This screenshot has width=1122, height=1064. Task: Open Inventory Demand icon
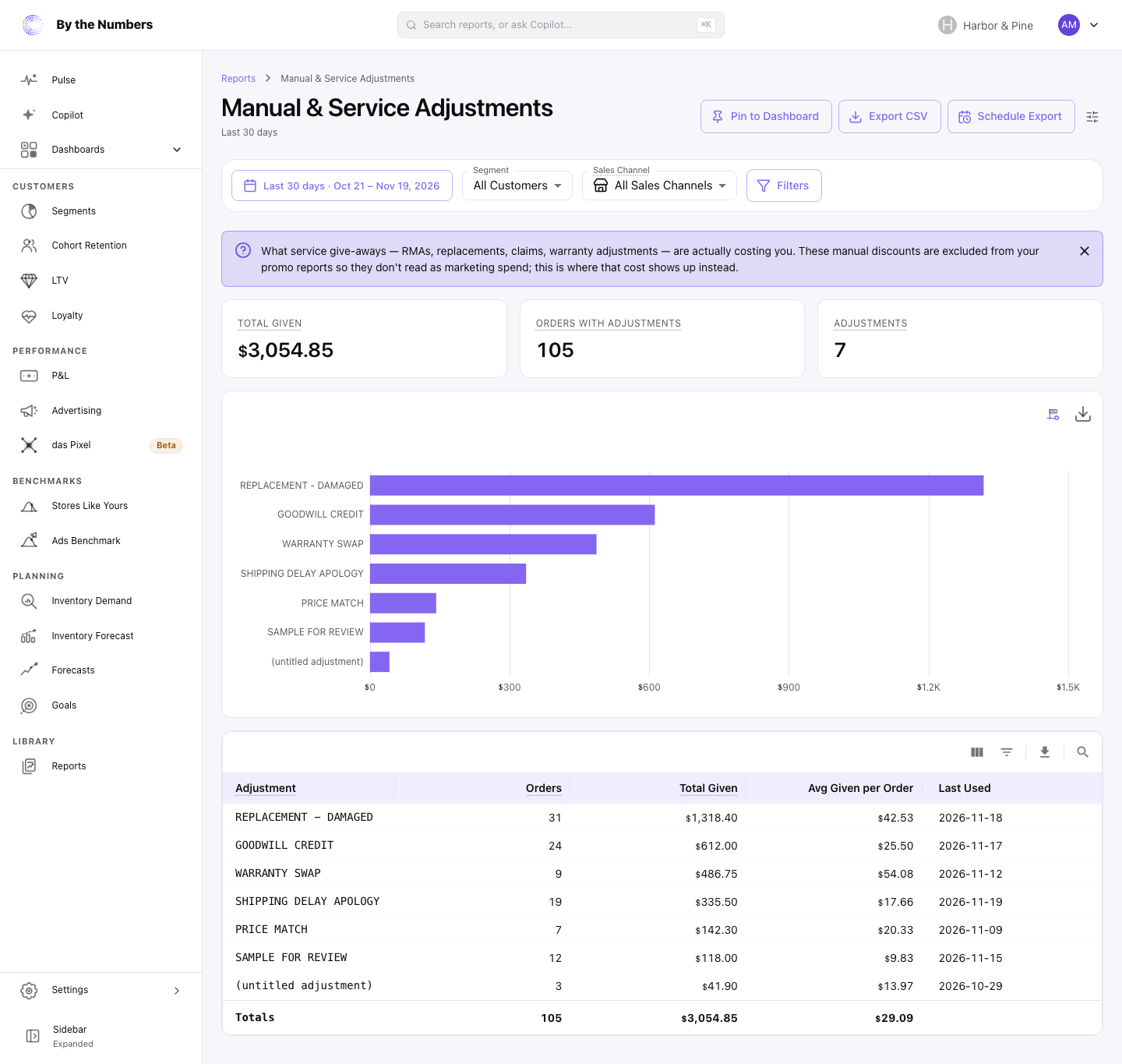pyautogui.click(x=29, y=601)
